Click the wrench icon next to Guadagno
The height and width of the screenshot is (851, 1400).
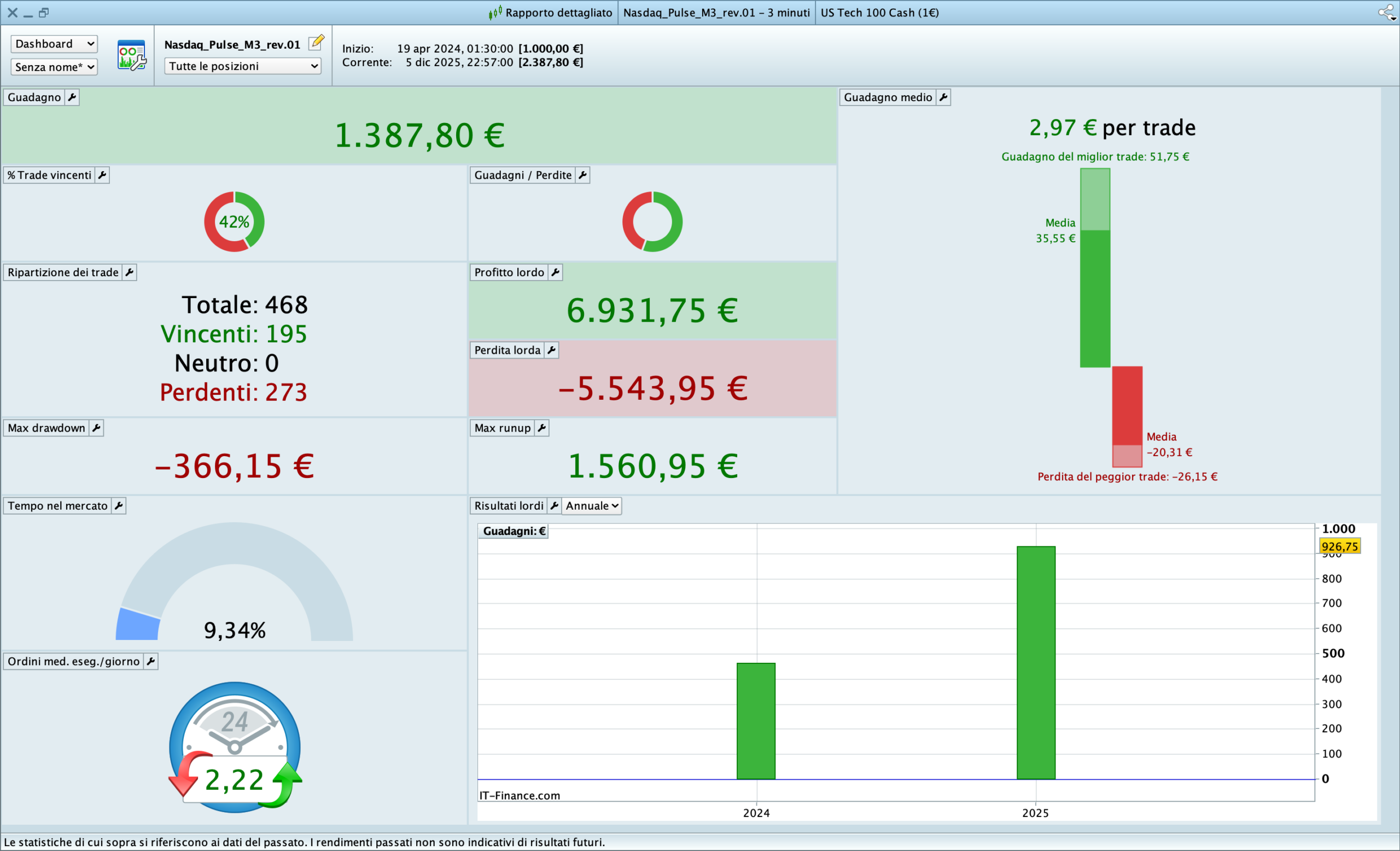72,97
